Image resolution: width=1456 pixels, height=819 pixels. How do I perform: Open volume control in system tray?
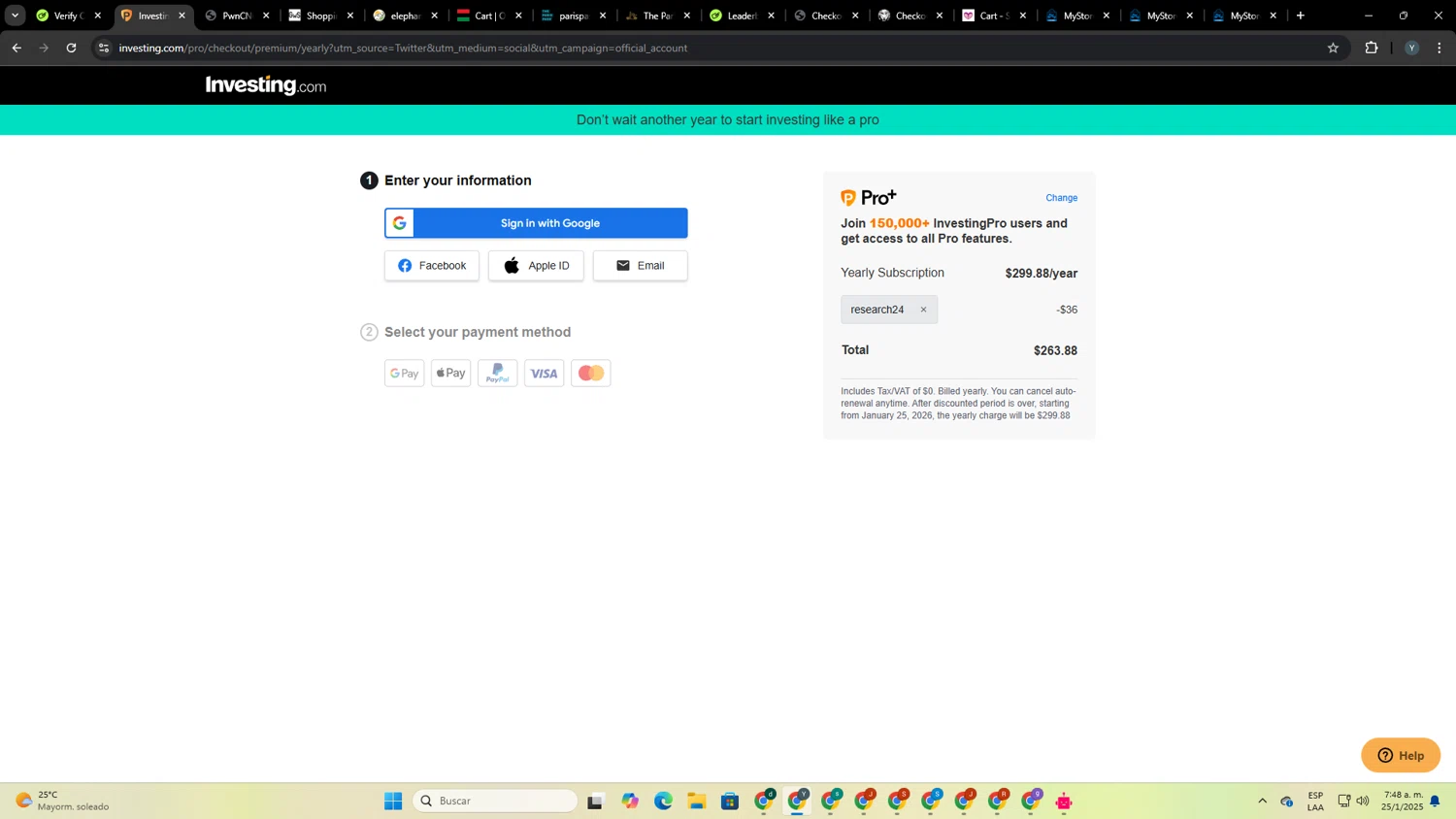pyautogui.click(x=1363, y=801)
